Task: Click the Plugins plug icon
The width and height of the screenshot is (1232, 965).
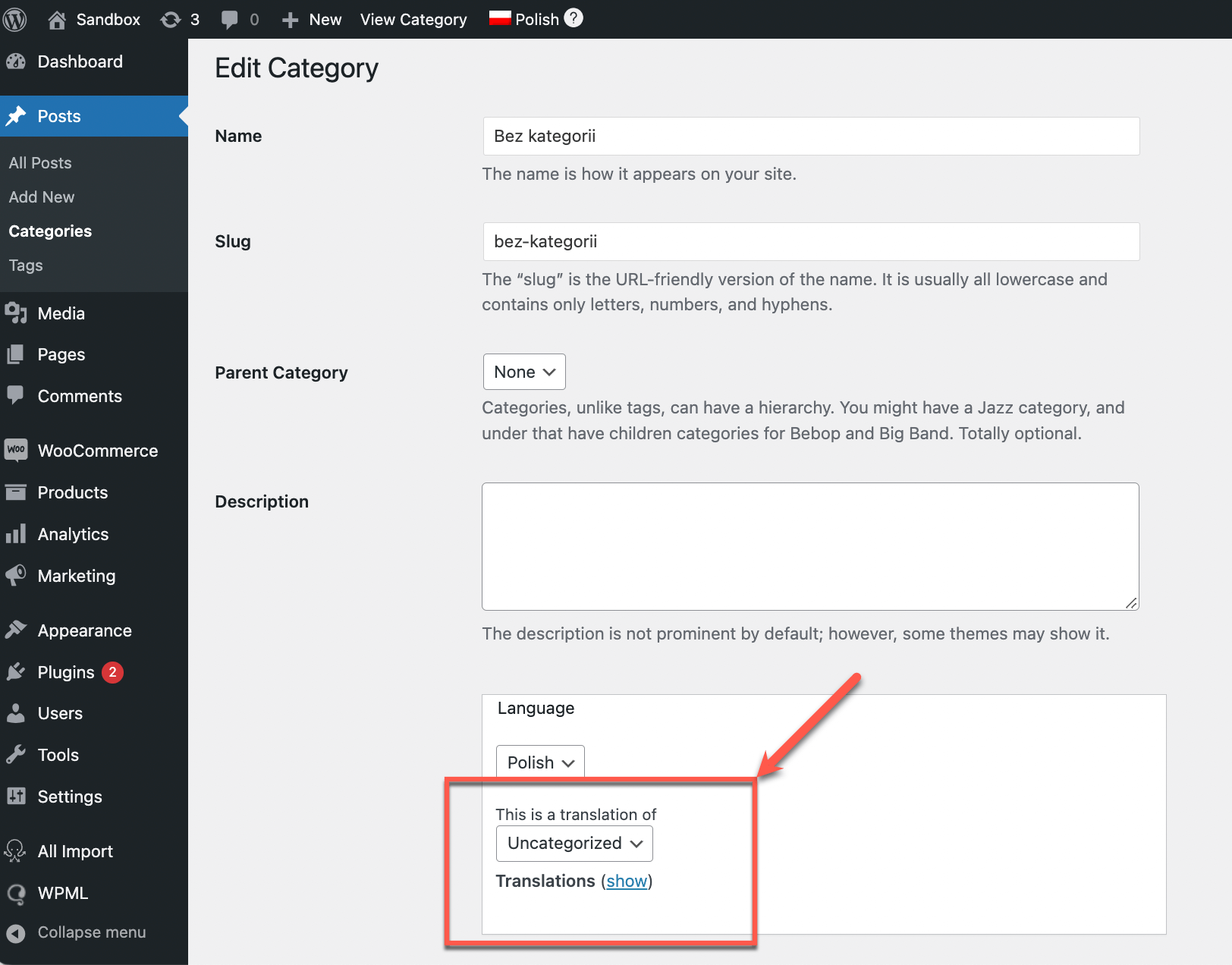Action: [16, 671]
